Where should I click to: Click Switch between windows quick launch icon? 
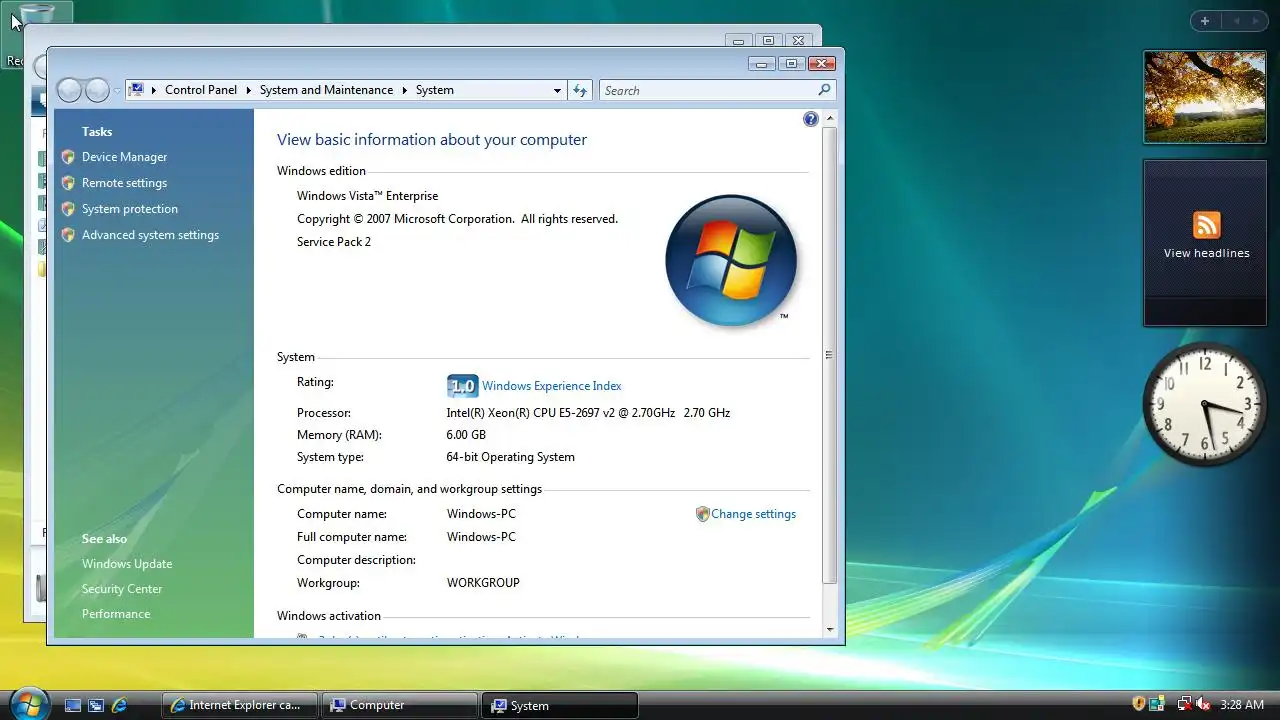[96, 705]
